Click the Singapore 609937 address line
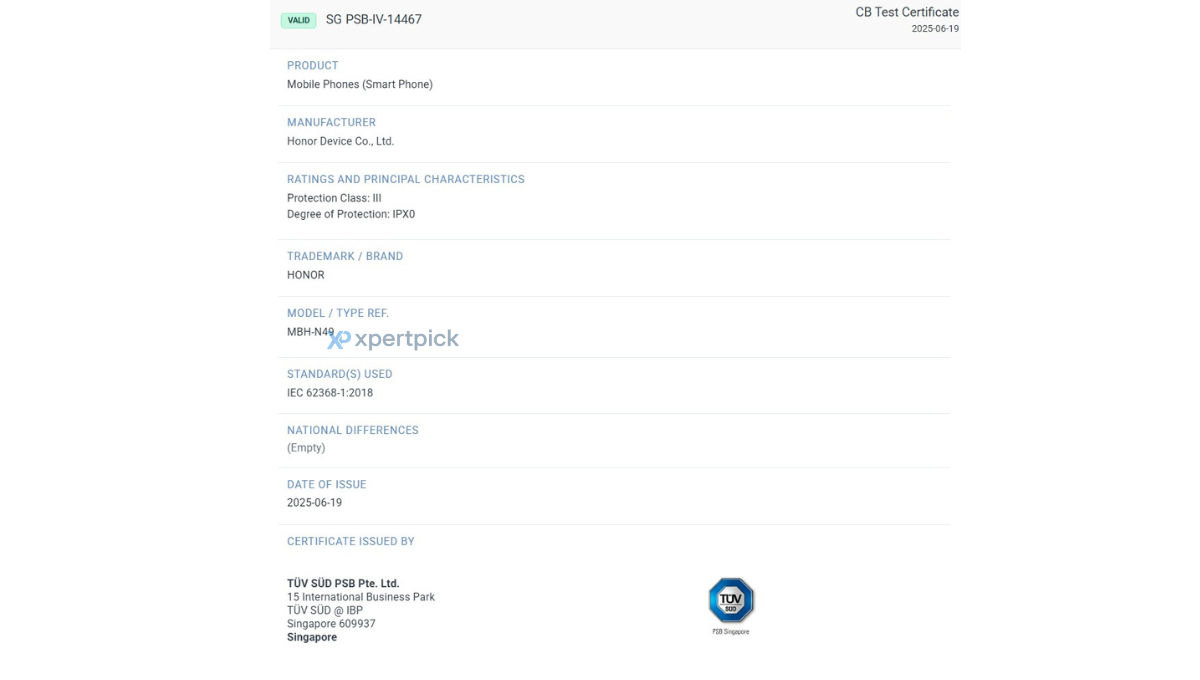Screen dimensions: 1200x680 click(331, 624)
